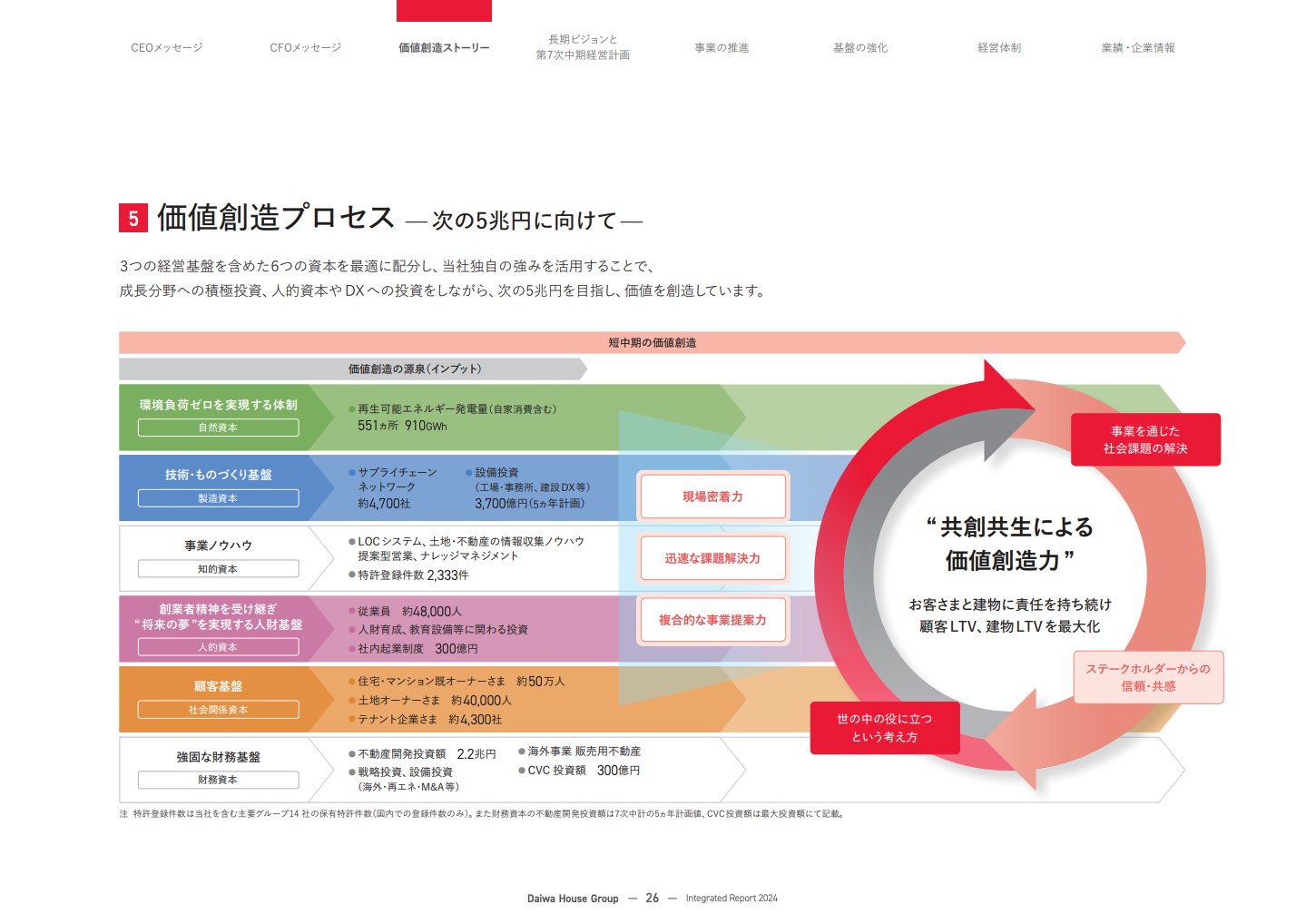Click the 人的資本 label box

tap(218, 647)
